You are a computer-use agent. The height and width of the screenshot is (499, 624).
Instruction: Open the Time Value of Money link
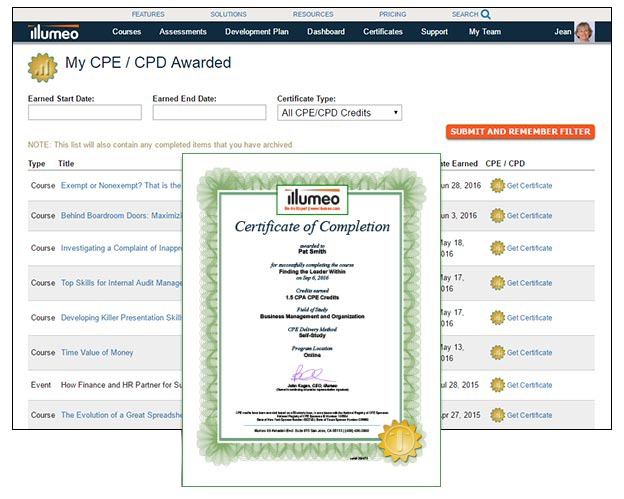coord(97,353)
